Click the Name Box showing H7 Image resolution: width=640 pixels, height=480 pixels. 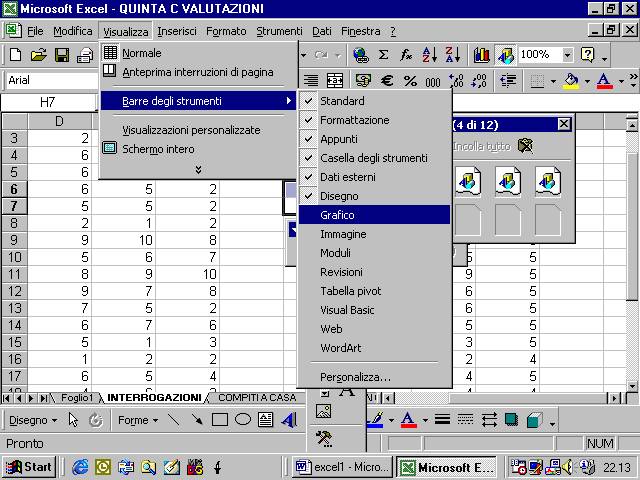coord(48,102)
